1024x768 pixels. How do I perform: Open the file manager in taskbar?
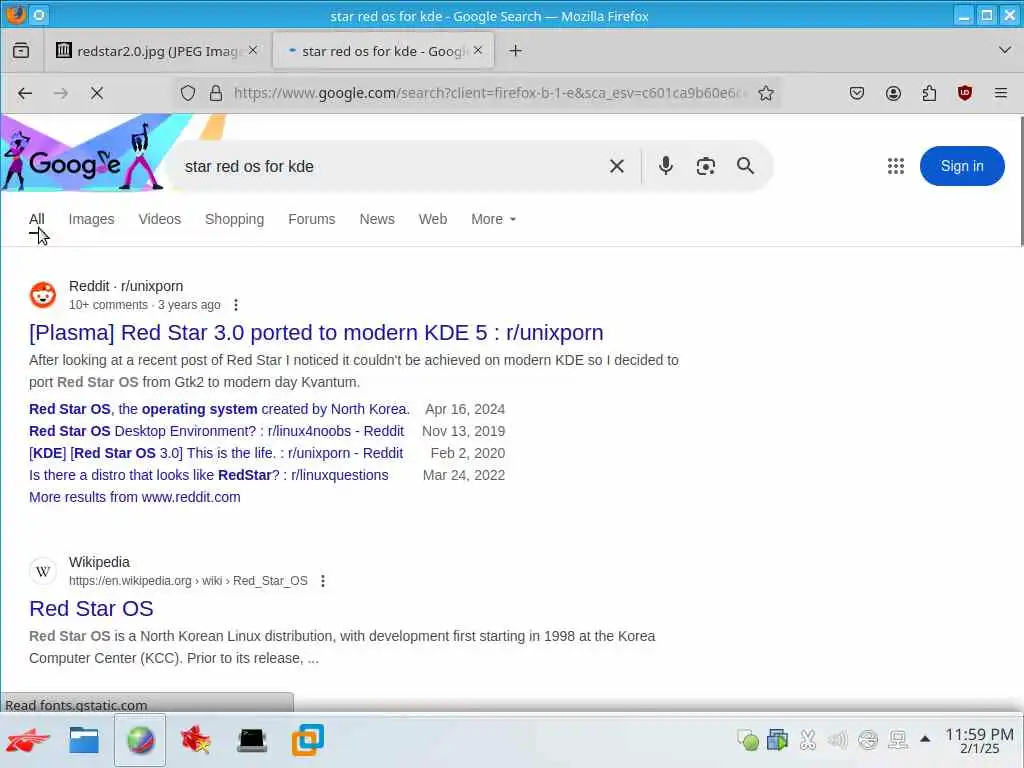84,741
